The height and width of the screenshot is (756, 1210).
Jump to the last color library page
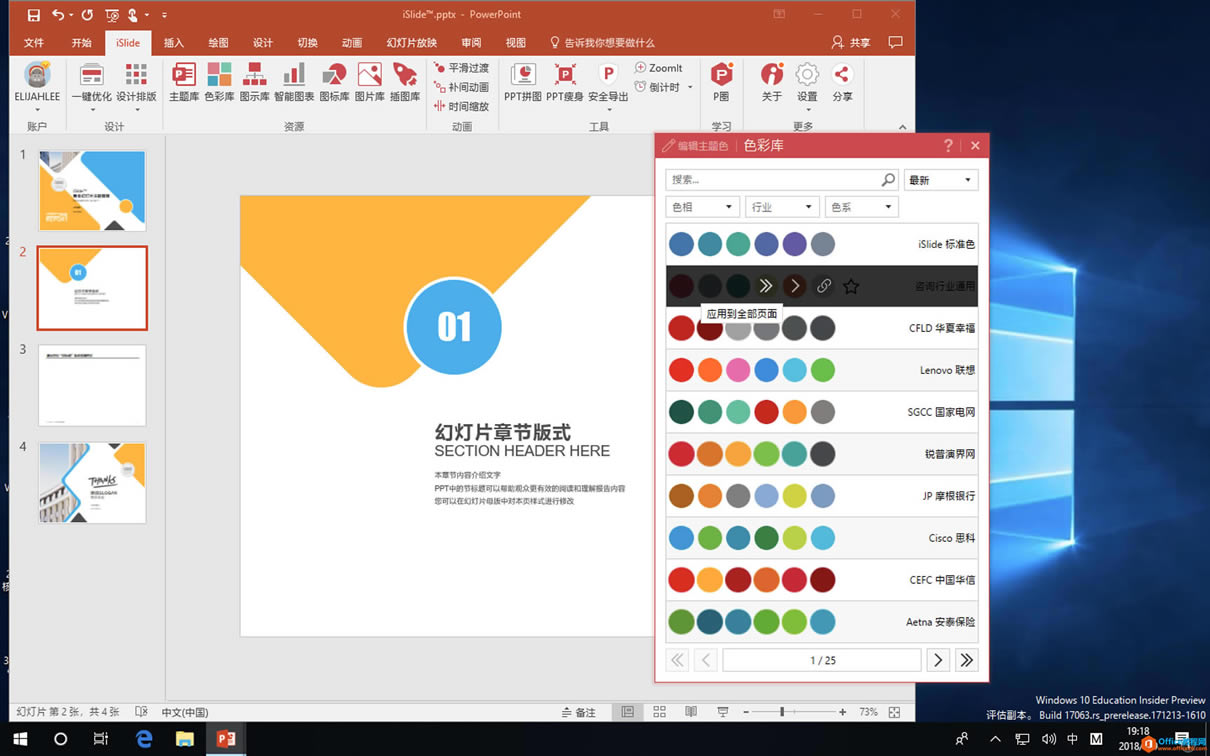(x=967, y=660)
